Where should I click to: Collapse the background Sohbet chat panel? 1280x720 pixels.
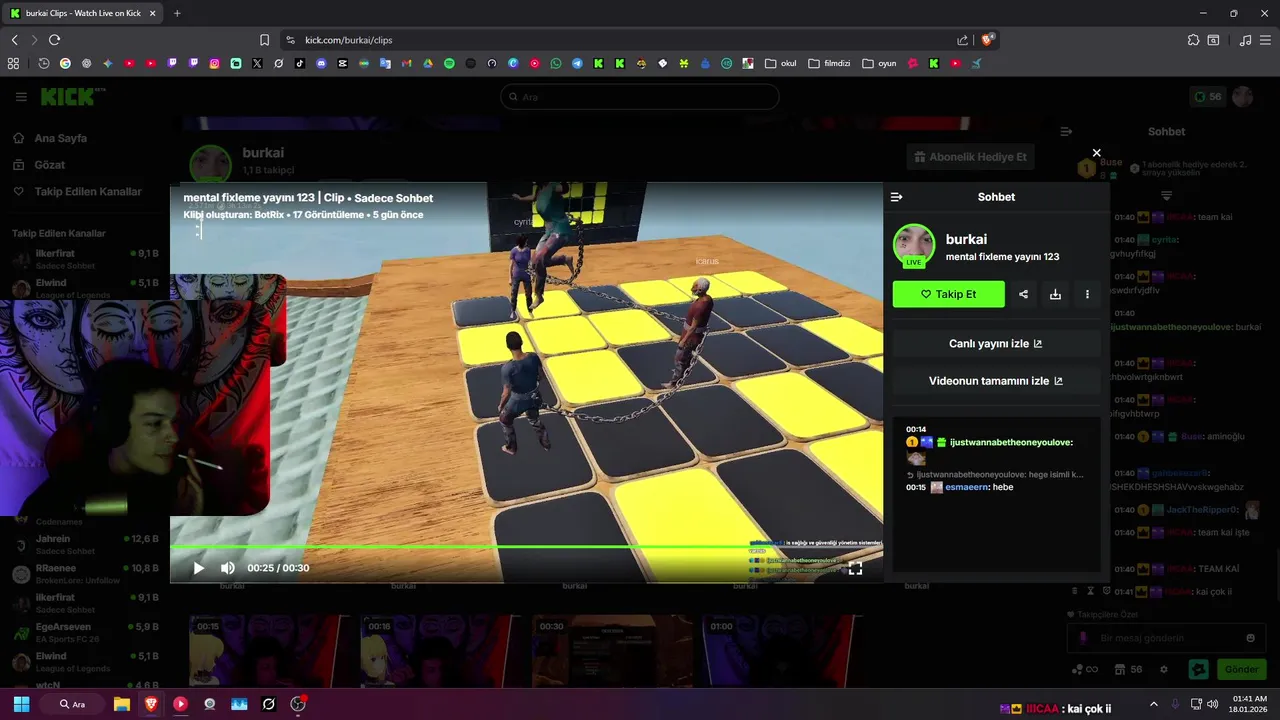[1066, 131]
